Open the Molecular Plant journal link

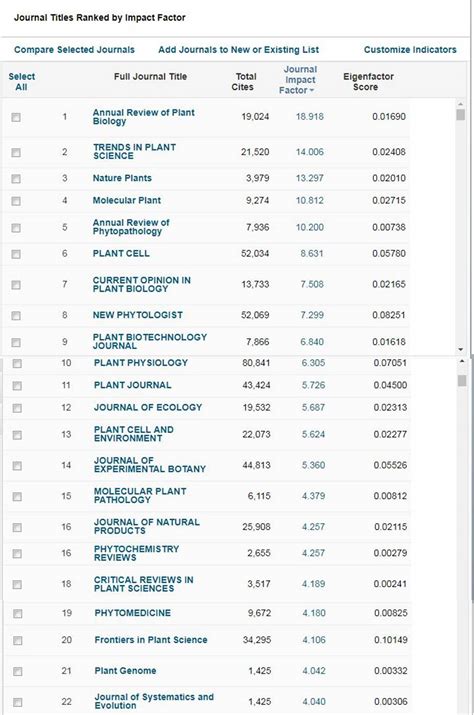pyautogui.click(x=126, y=200)
